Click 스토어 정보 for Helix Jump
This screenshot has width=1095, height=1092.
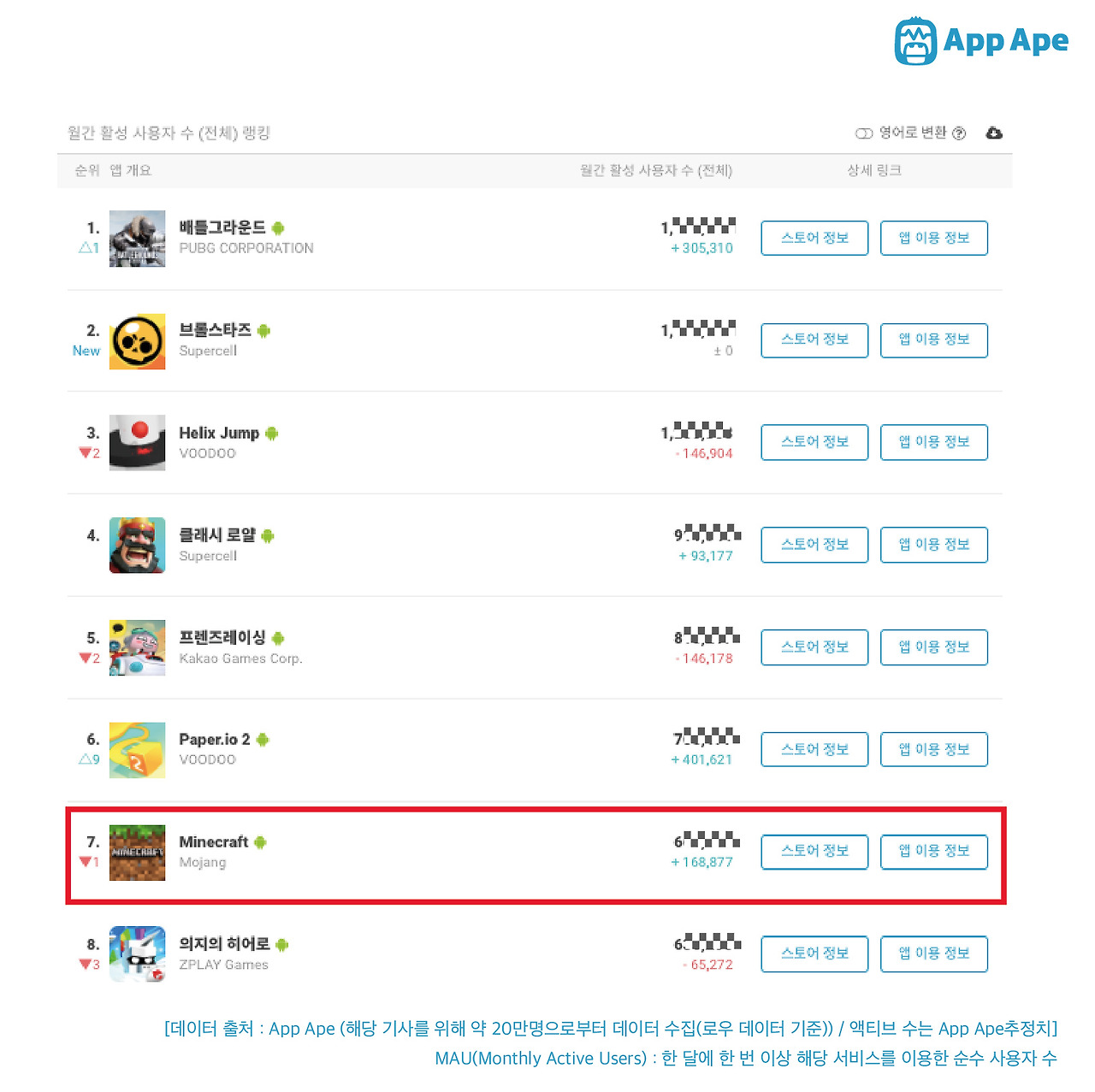(x=814, y=442)
